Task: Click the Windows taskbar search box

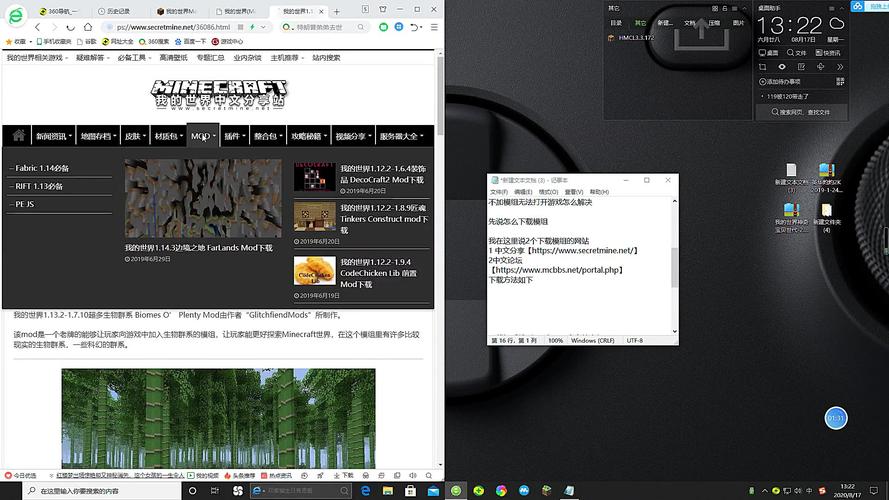Action: [x=102, y=491]
